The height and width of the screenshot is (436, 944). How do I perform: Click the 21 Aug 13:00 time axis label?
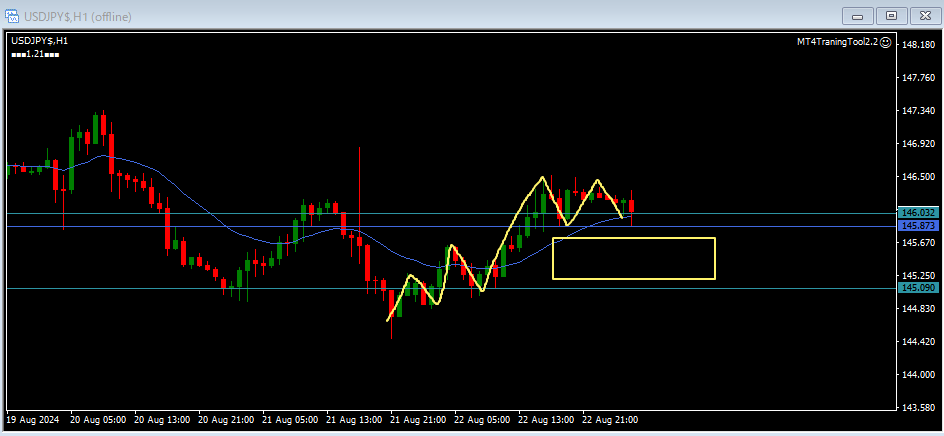[x=355, y=420]
